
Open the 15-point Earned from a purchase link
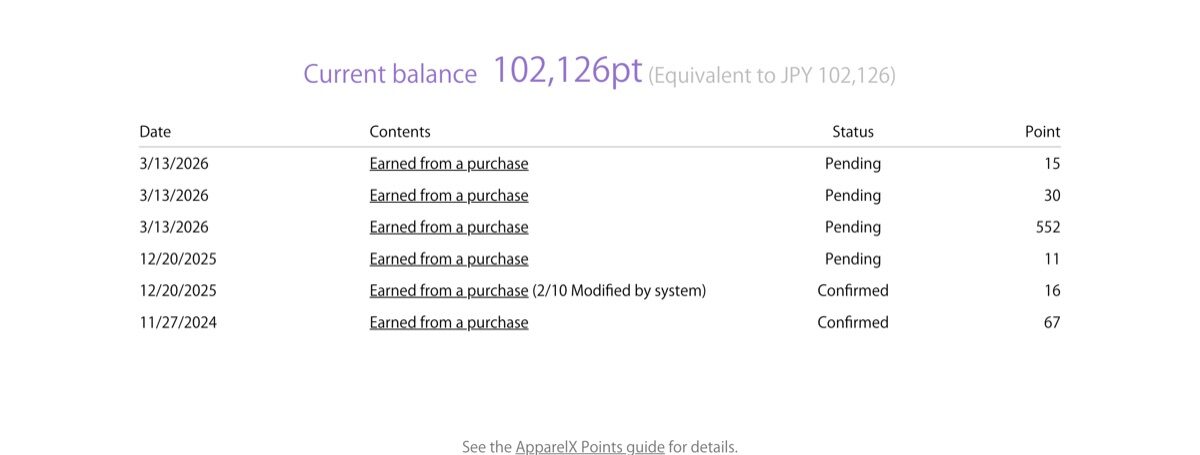click(x=449, y=163)
